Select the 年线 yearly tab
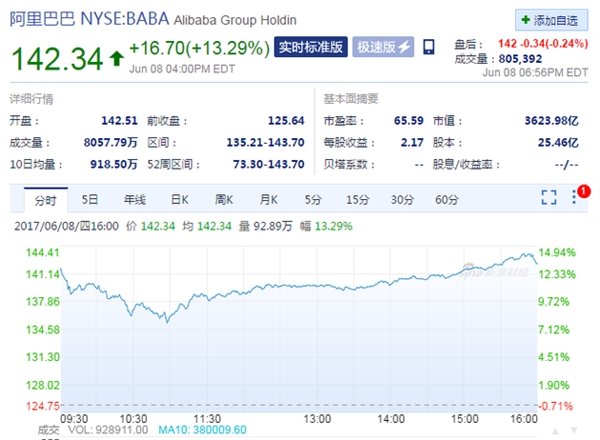Image resolution: width=600 pixels, height=440 pixels. tap(135, 199)
